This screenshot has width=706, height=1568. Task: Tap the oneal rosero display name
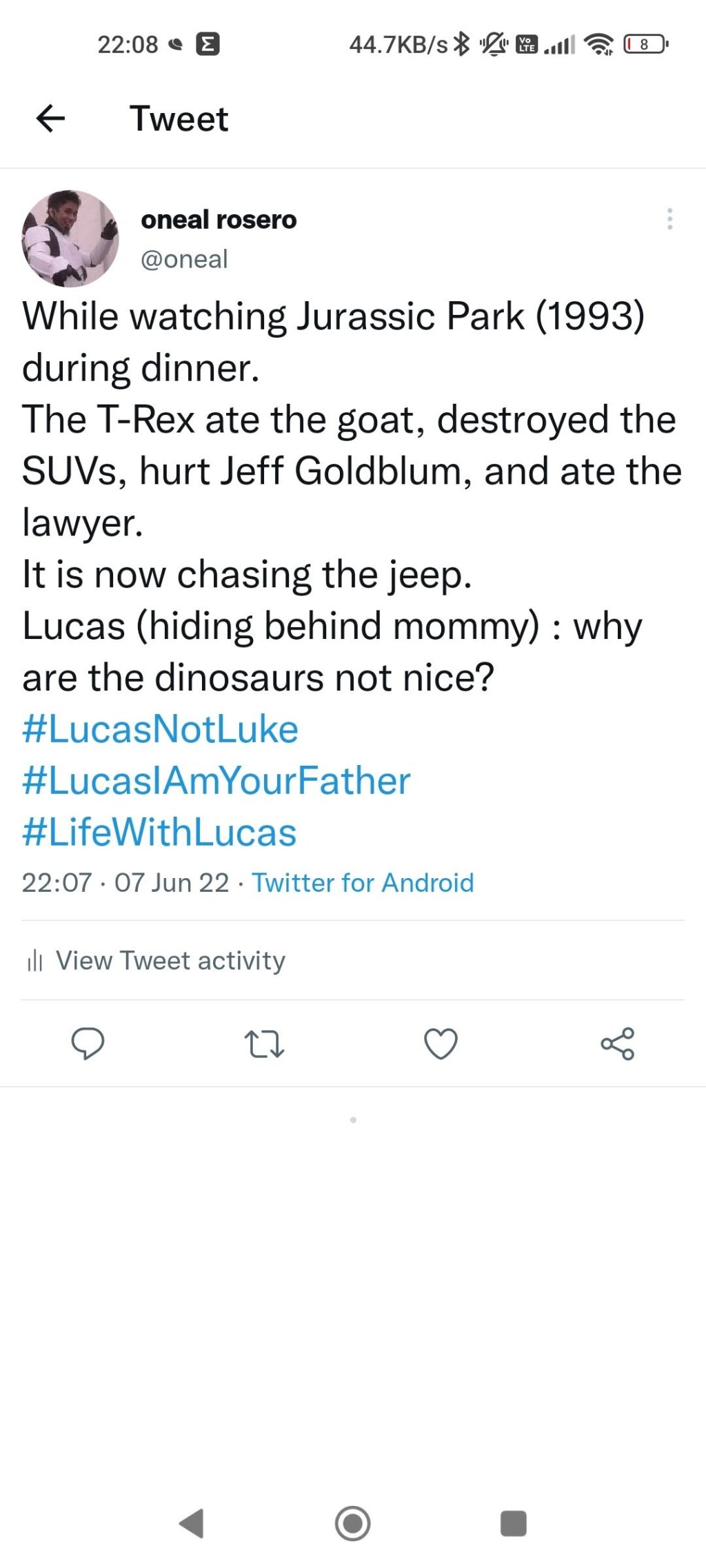(x=219, y=220)
